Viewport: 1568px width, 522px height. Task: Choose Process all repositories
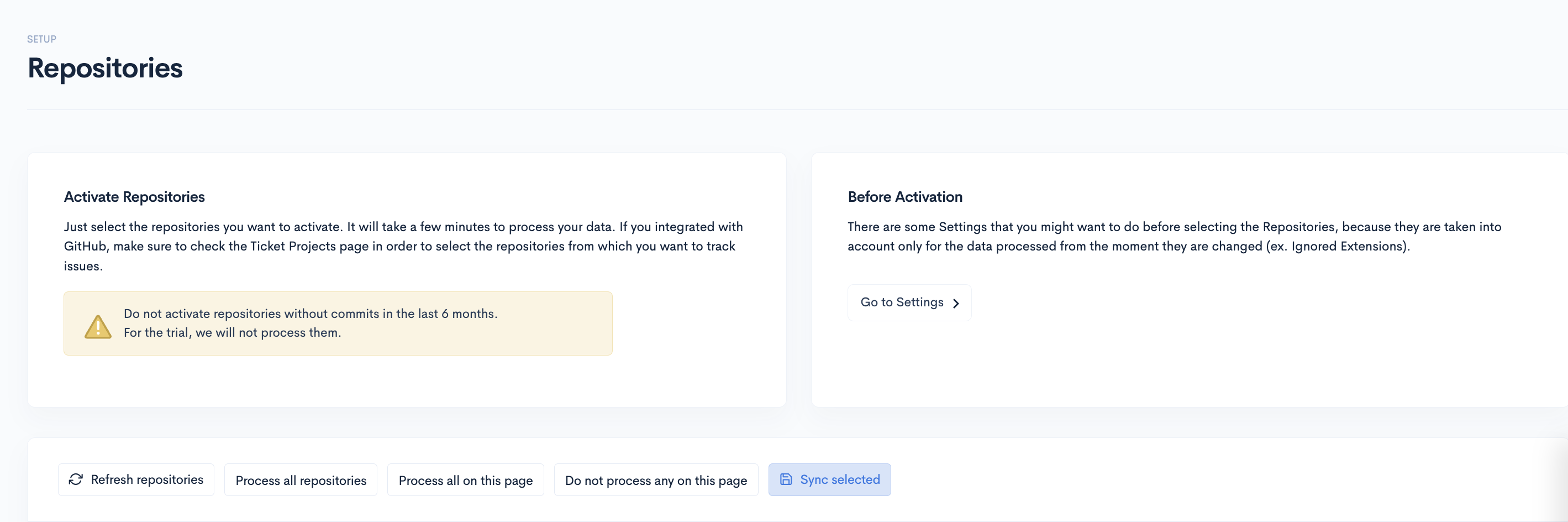tap(301, 480)
